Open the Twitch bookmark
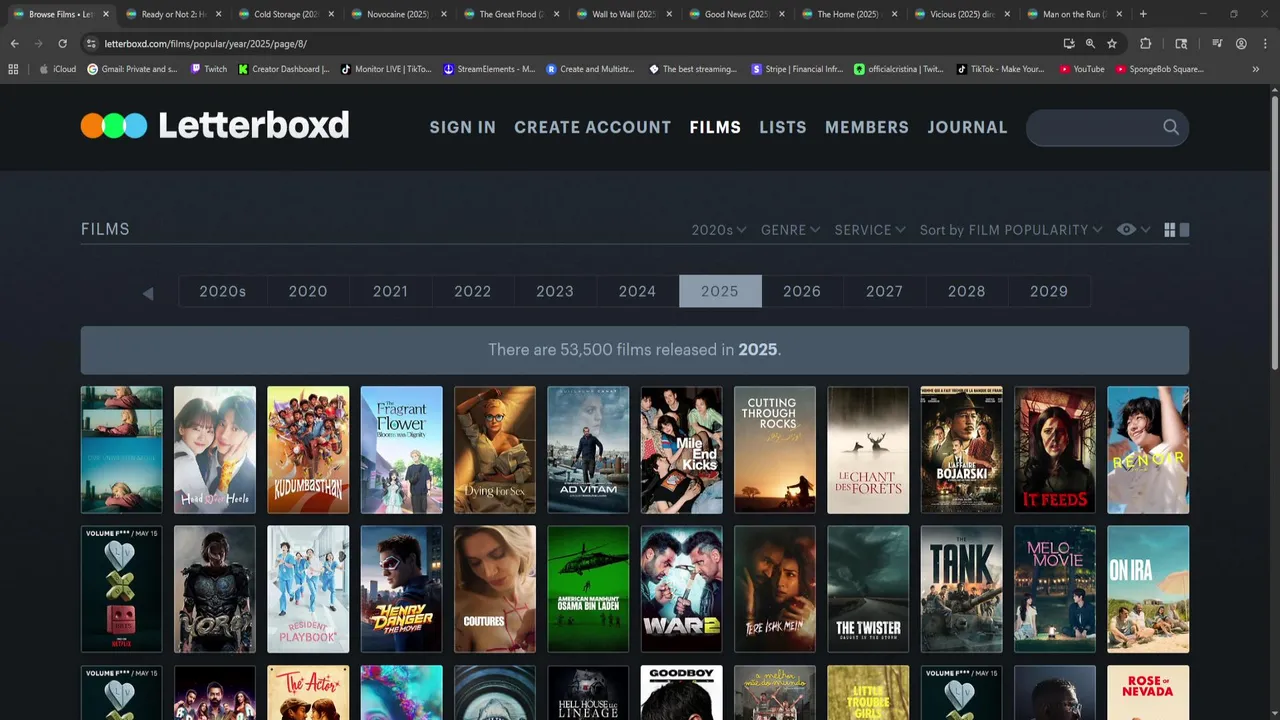This screenshot has width=1280, height=720. pos(209,69)
